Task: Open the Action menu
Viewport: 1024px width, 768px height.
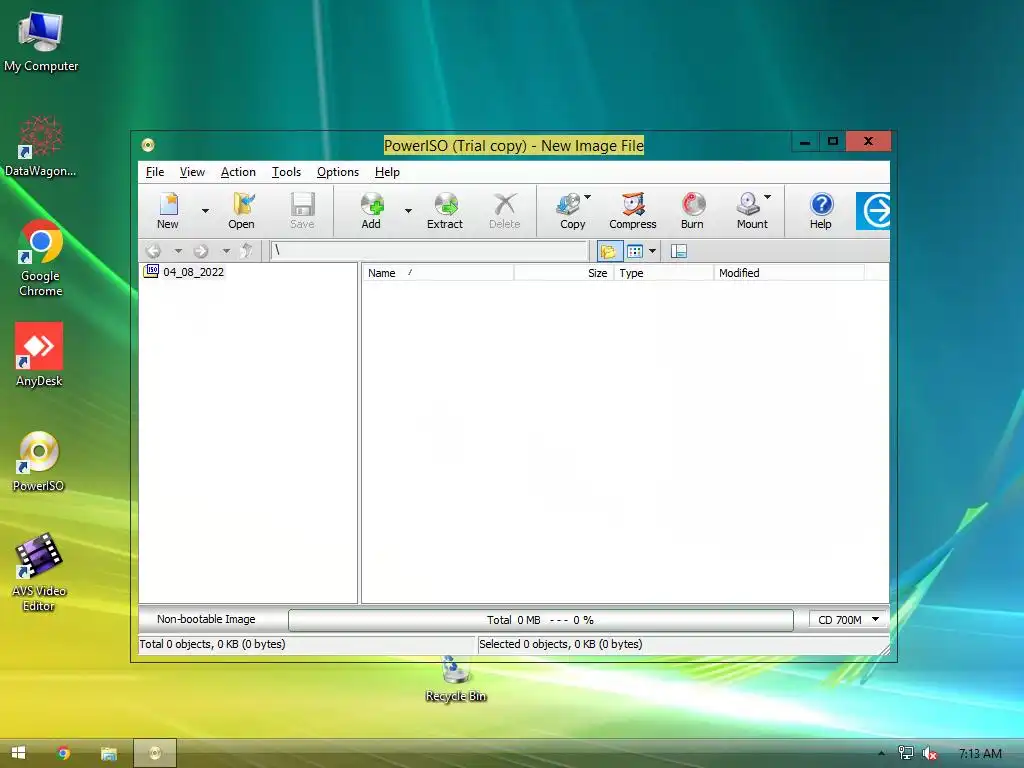Action: [238, 172]
